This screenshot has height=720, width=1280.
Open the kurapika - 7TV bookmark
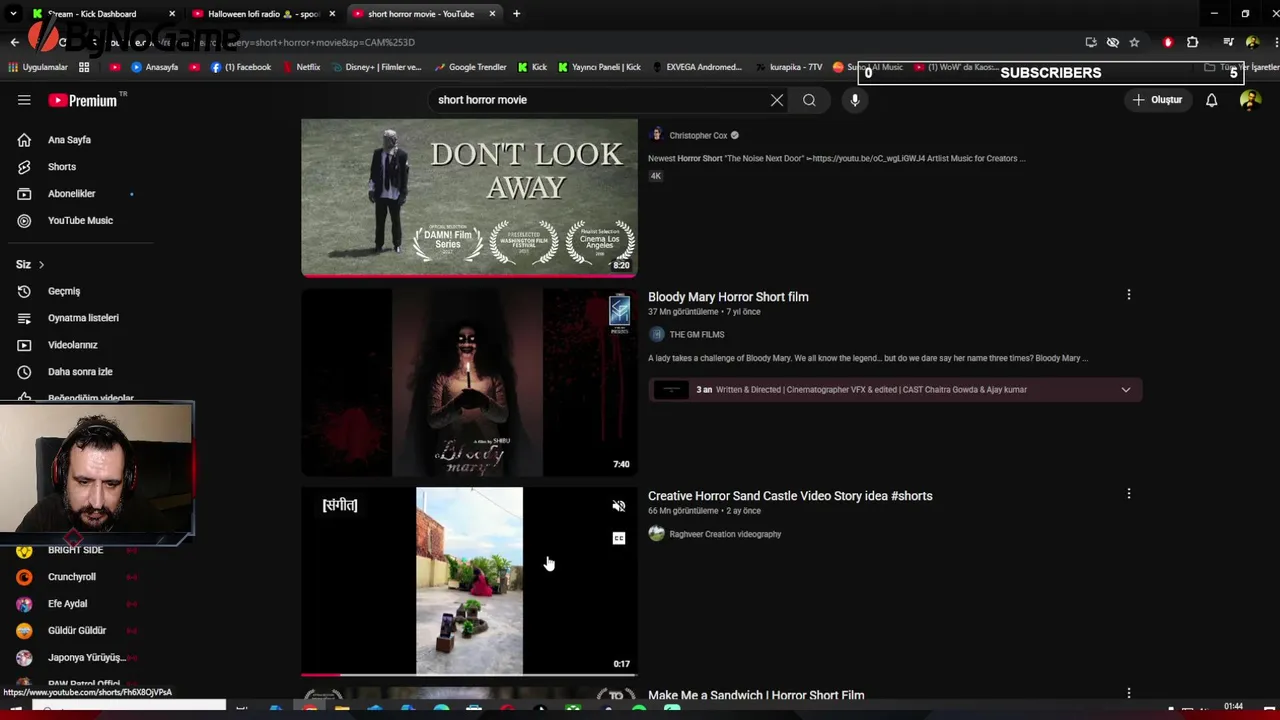click(788, 67)
